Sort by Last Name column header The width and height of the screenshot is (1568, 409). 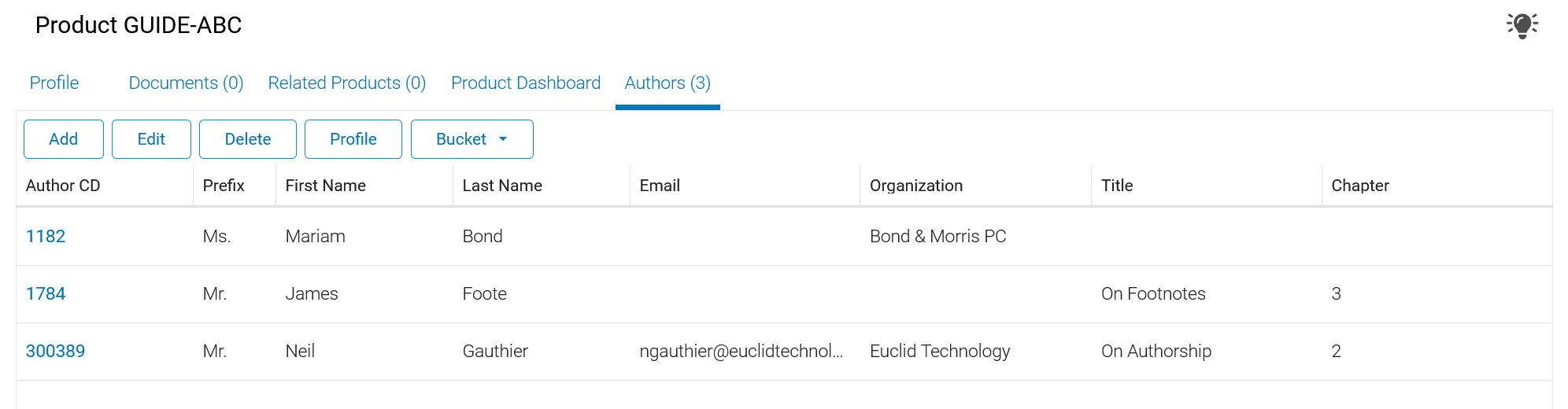502,186
